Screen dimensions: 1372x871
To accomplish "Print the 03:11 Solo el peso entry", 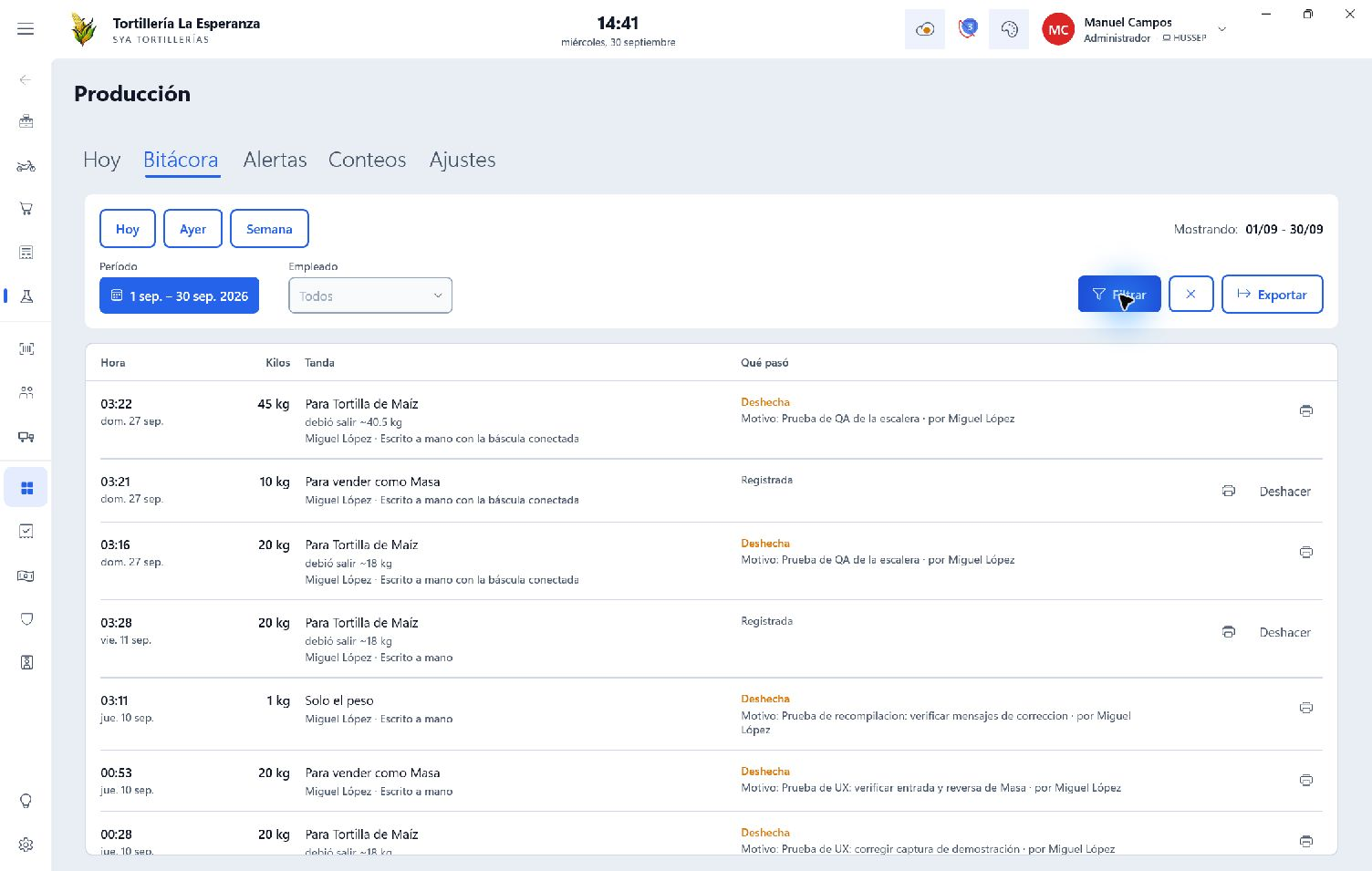I will tap(1306, 708).
